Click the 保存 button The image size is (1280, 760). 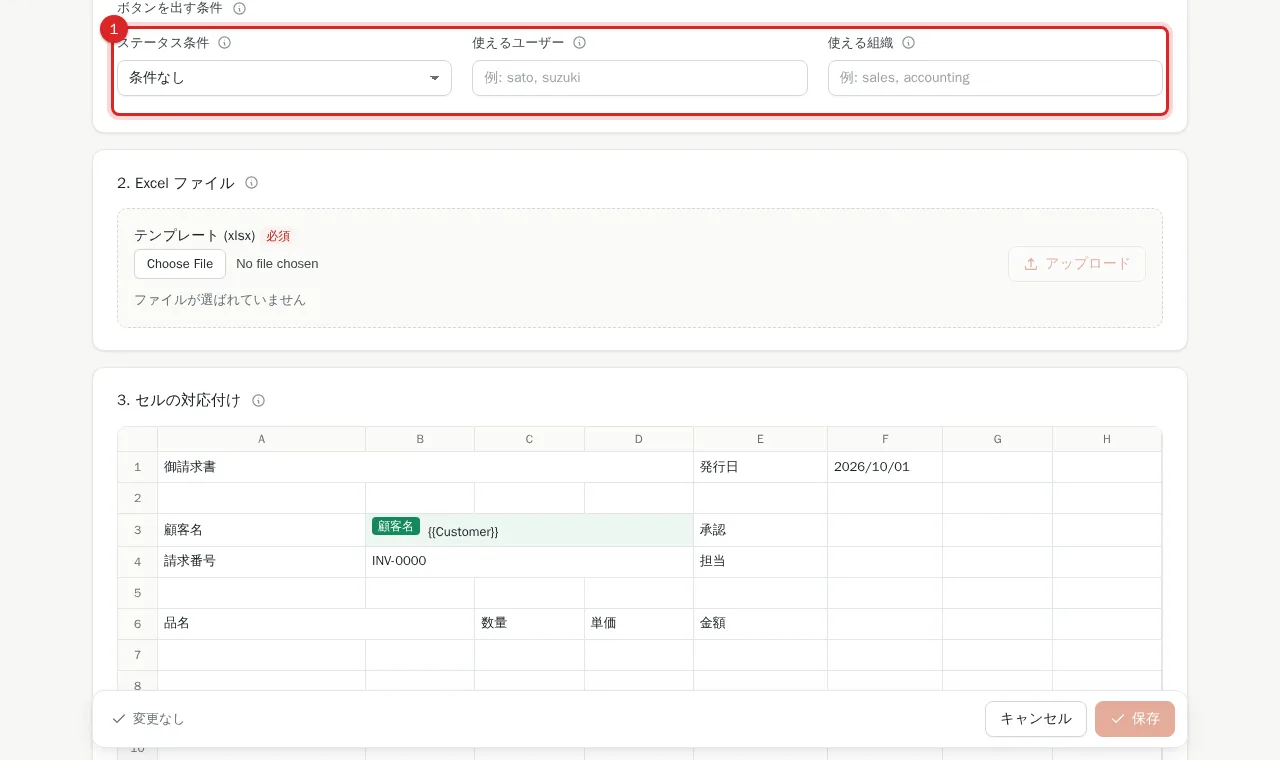[x=1135, y=719]
